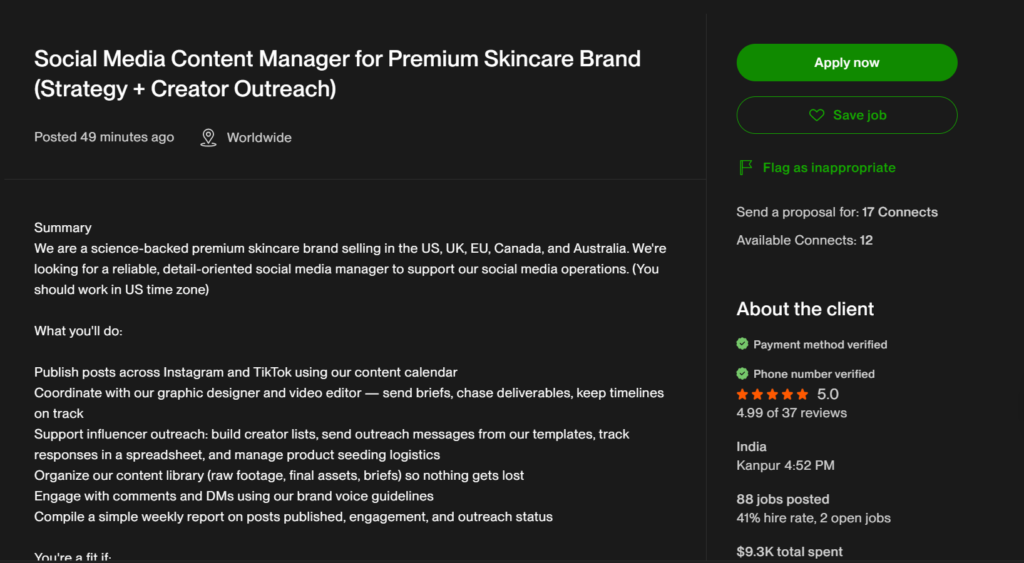Select the job title heading text
1024x563 pixels.
(338, 73)
